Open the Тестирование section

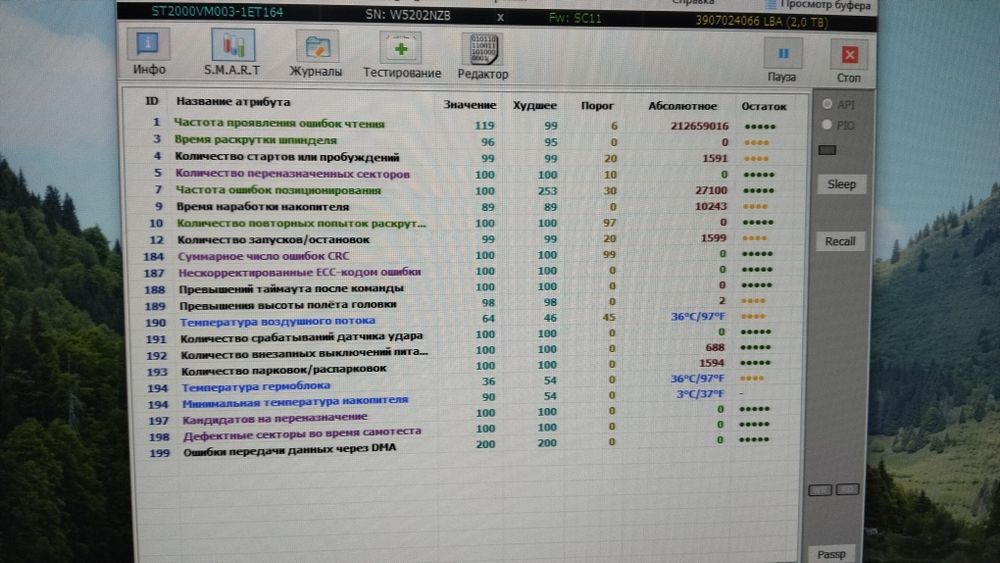point(402,55)
